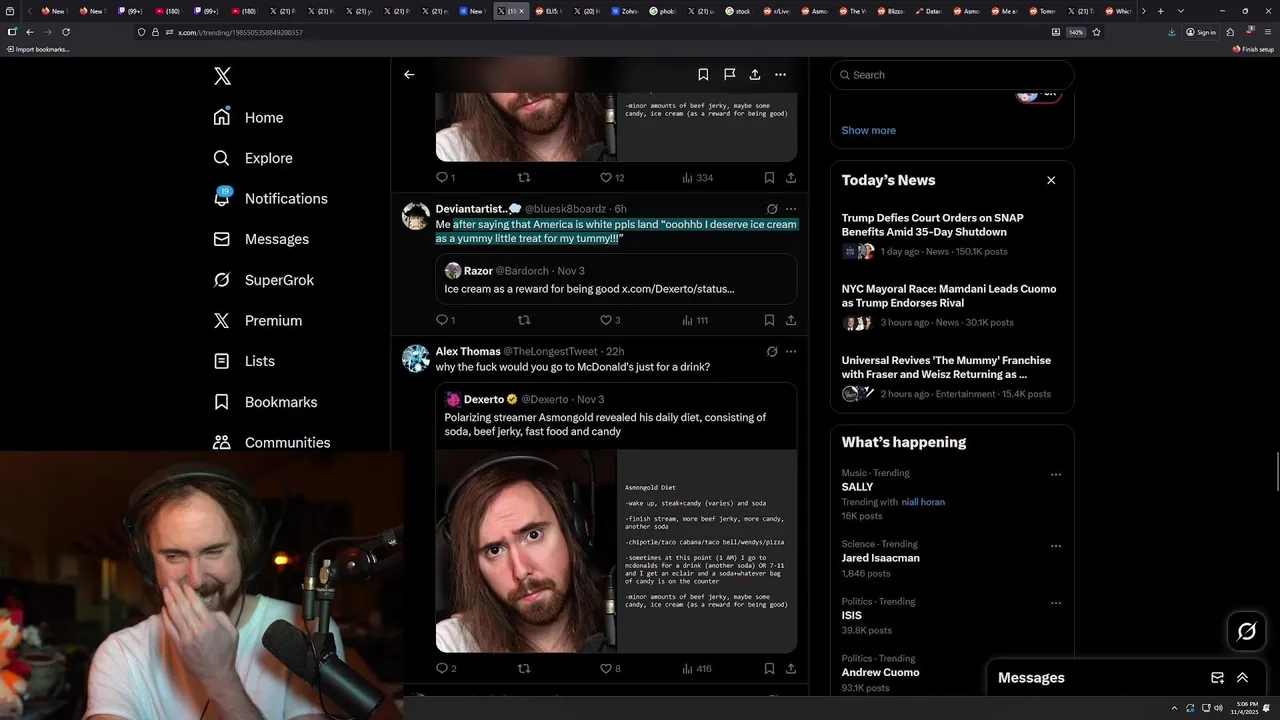
Task: Open the Explore page
Action: pyautogui.click(x=253, y=158)
